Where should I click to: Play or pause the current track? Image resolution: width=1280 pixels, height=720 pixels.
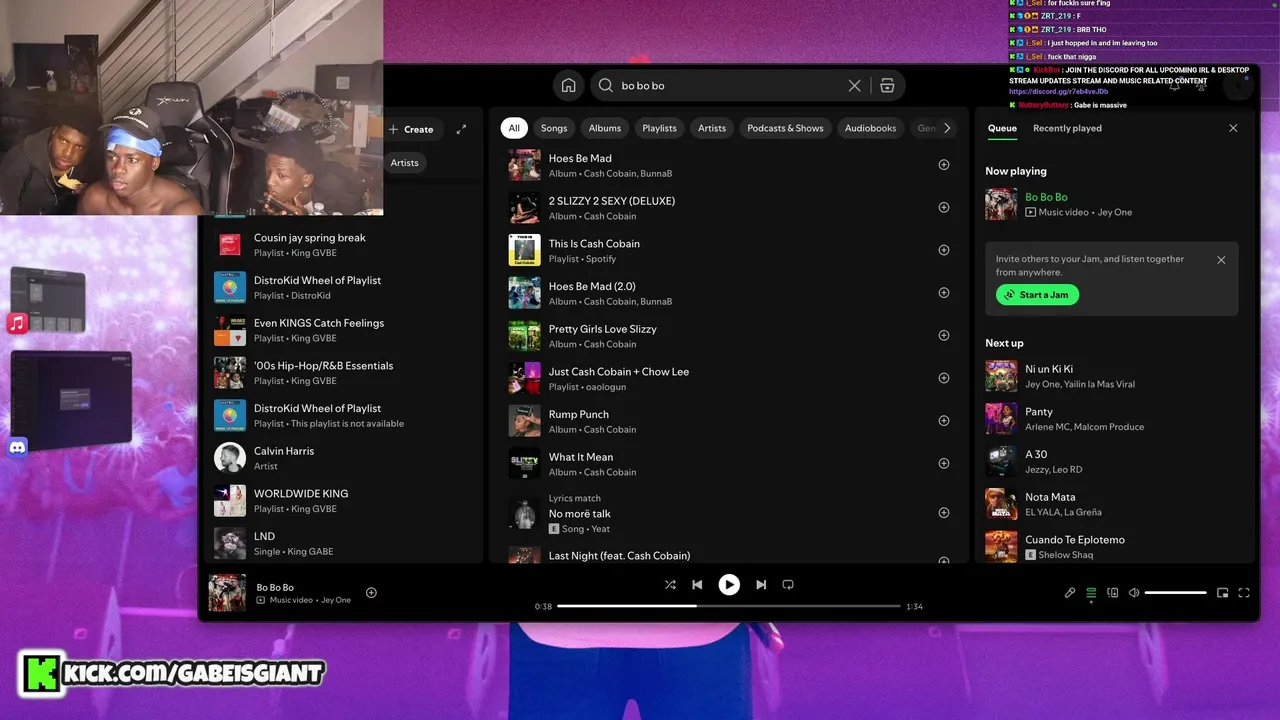pyautogui.click(x=729, y=585)
